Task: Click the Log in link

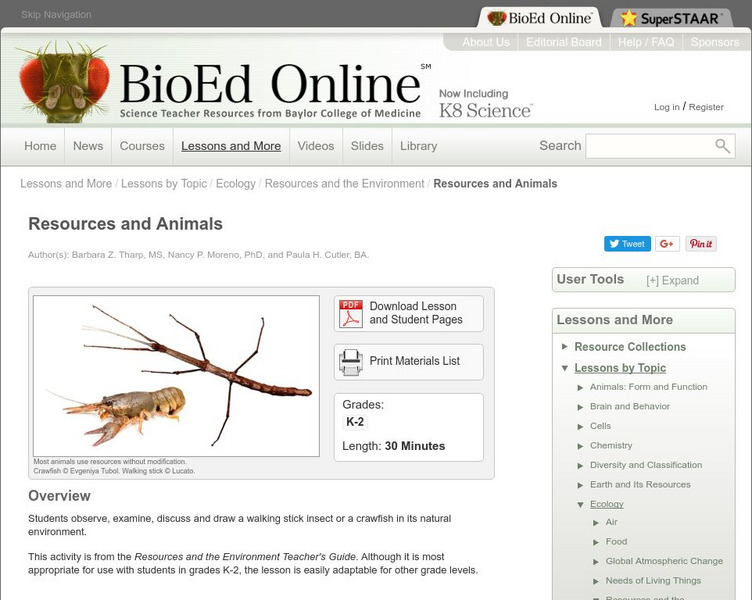Action: click(667, 107)
